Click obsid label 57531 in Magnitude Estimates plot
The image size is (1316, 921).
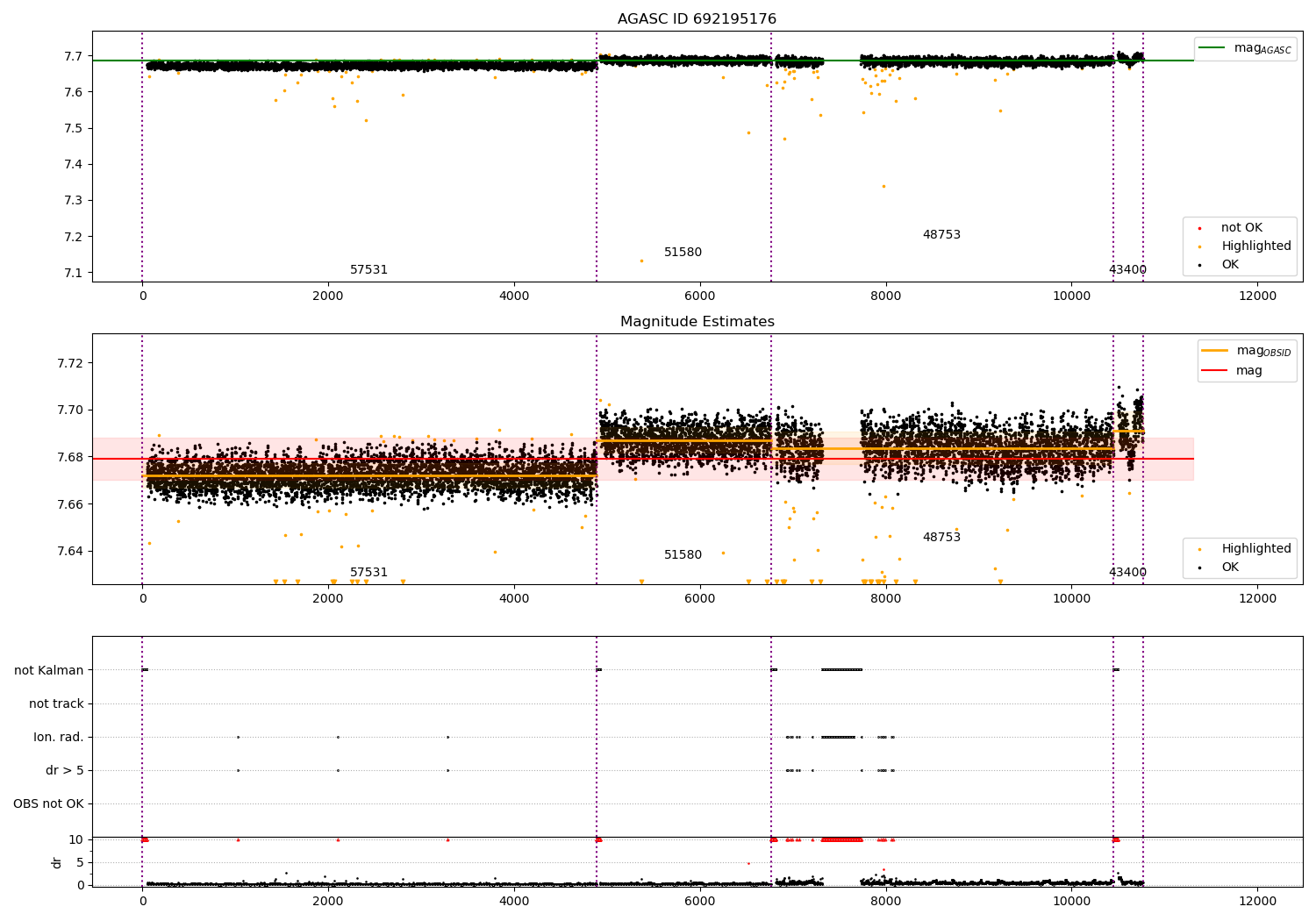(368, 573)
